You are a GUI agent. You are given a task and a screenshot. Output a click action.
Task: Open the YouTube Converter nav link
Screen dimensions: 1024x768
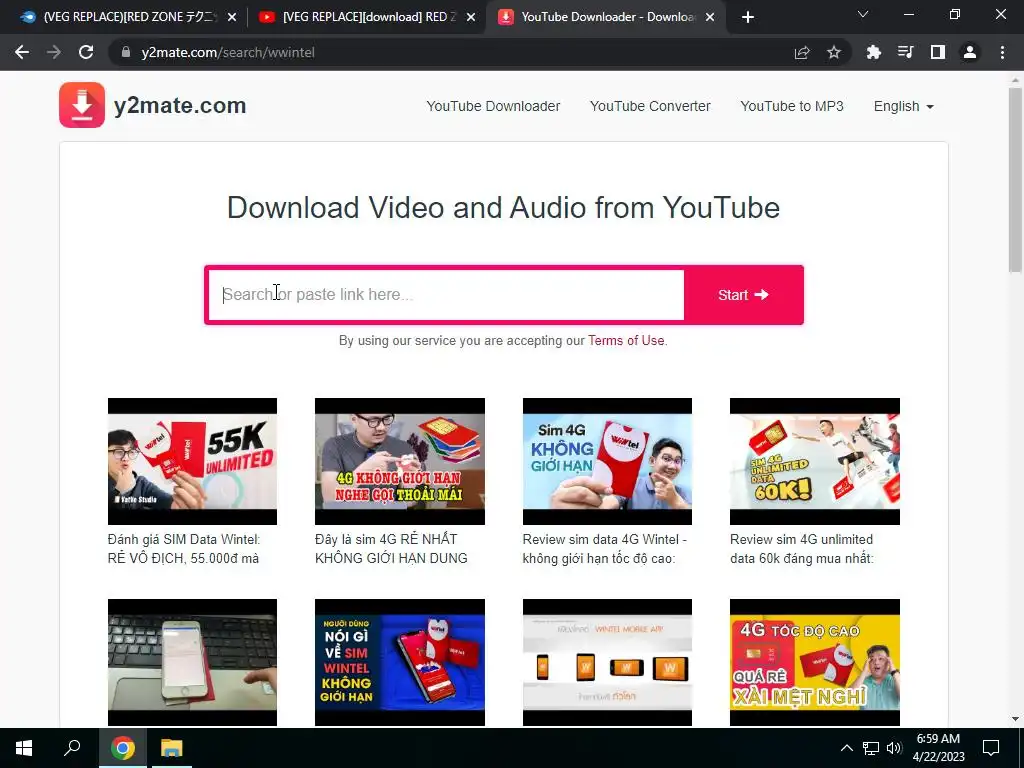tap(650, 106)
